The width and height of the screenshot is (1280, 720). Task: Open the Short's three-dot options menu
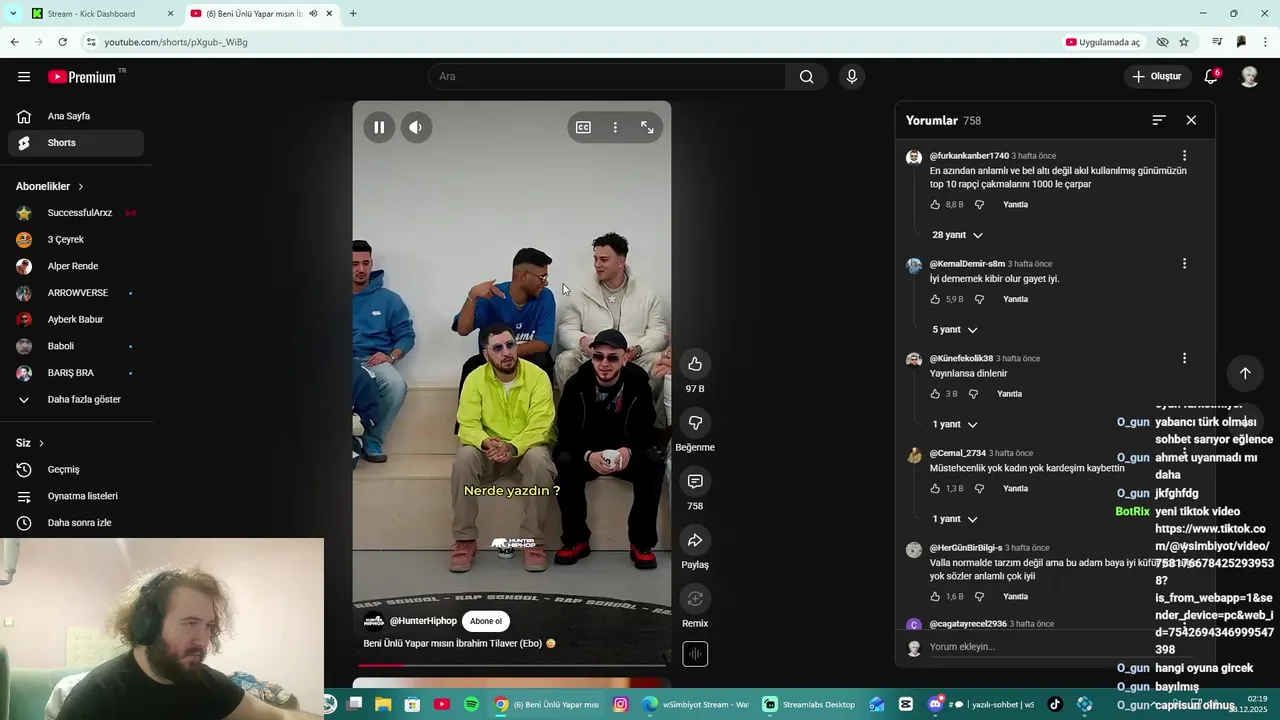615,127
